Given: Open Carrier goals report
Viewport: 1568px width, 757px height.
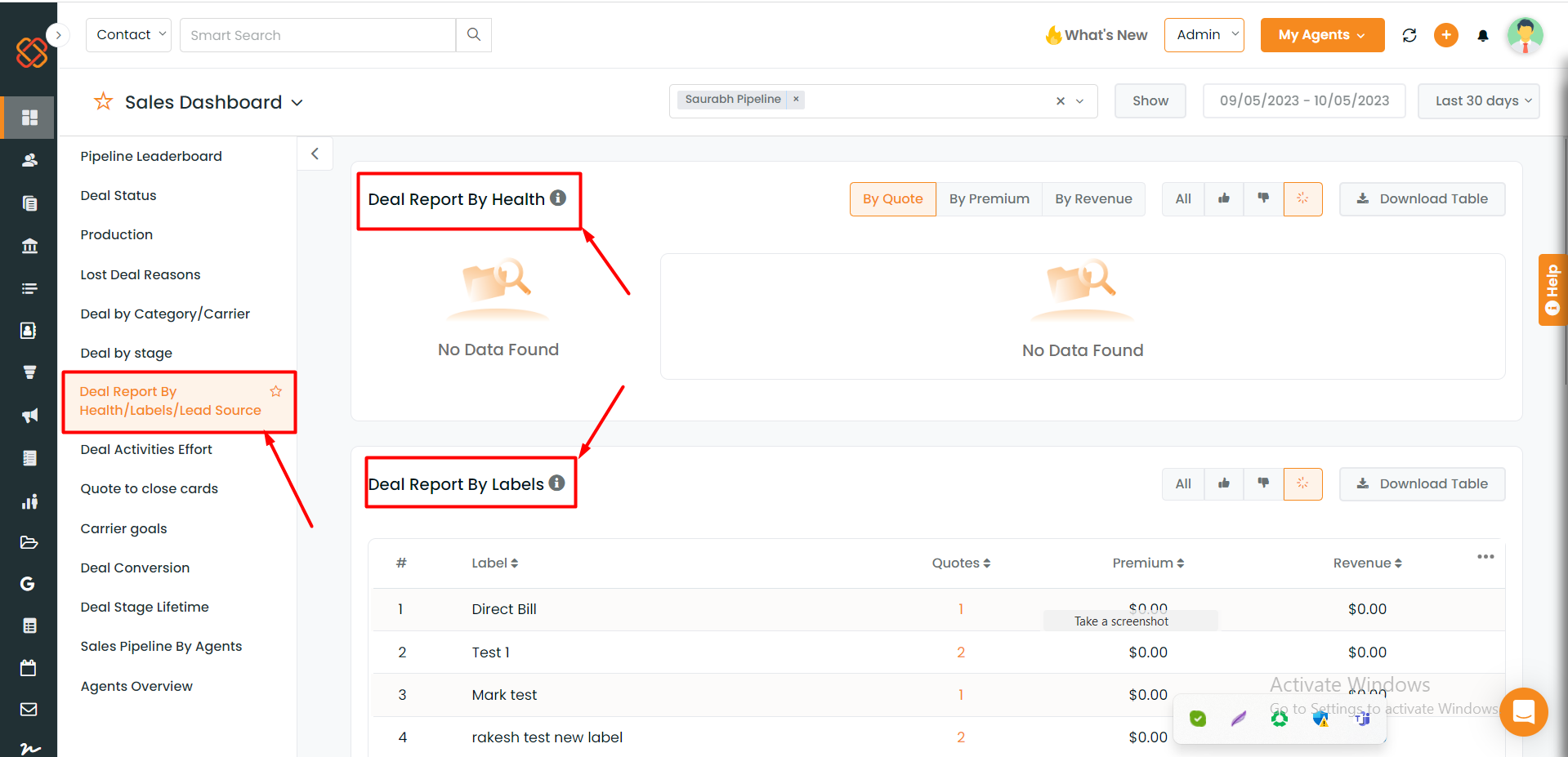Looking at the screenshot, I should [123, 528].
